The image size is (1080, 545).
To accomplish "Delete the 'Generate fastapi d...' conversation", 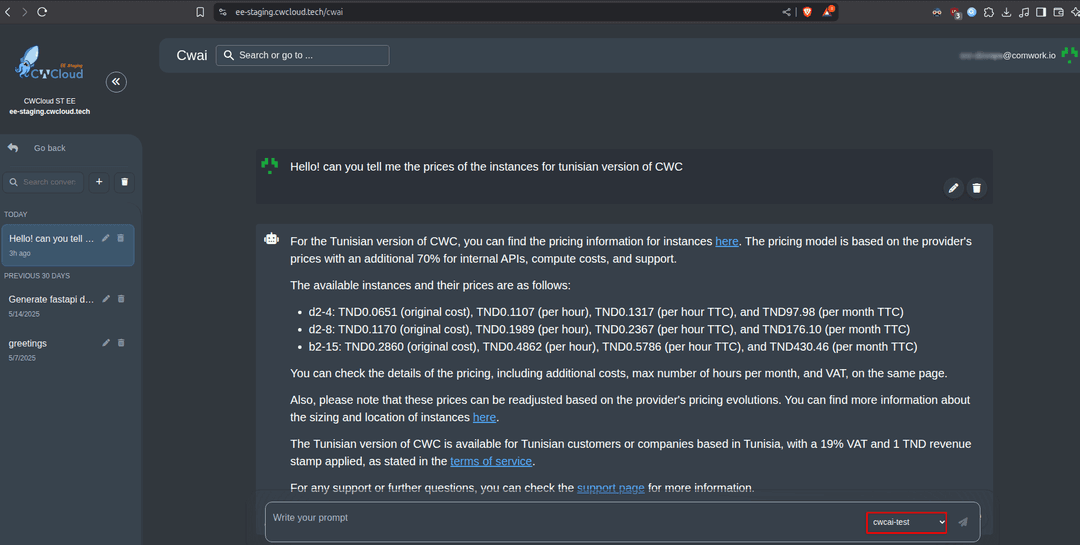I will pos(121,299).
